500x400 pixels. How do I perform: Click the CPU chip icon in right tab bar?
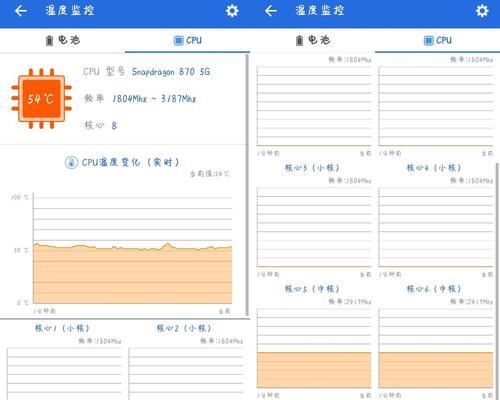pyautogui.click(x=429, y=40)
